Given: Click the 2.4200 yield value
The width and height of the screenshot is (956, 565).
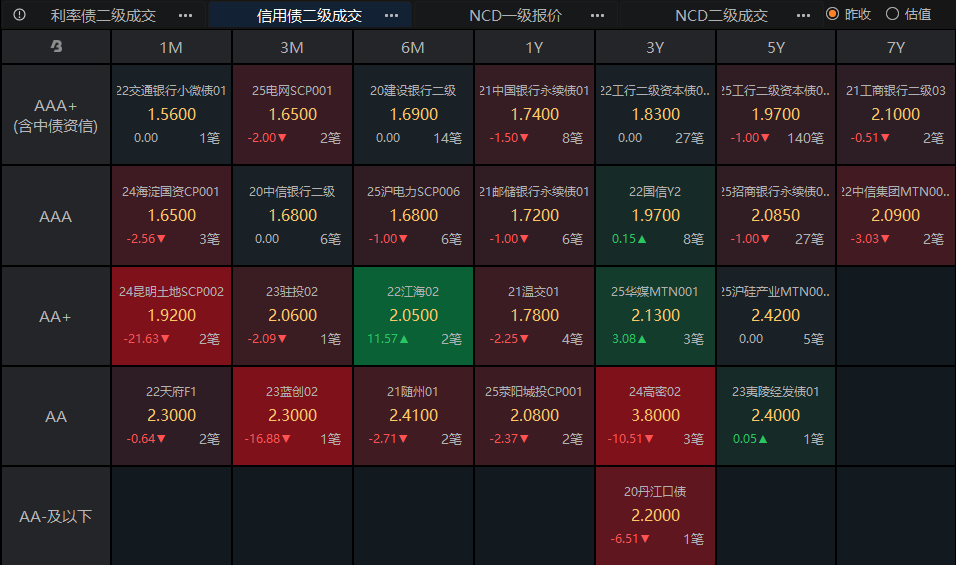Looking at the screenshot, I should tap(776, 315).
